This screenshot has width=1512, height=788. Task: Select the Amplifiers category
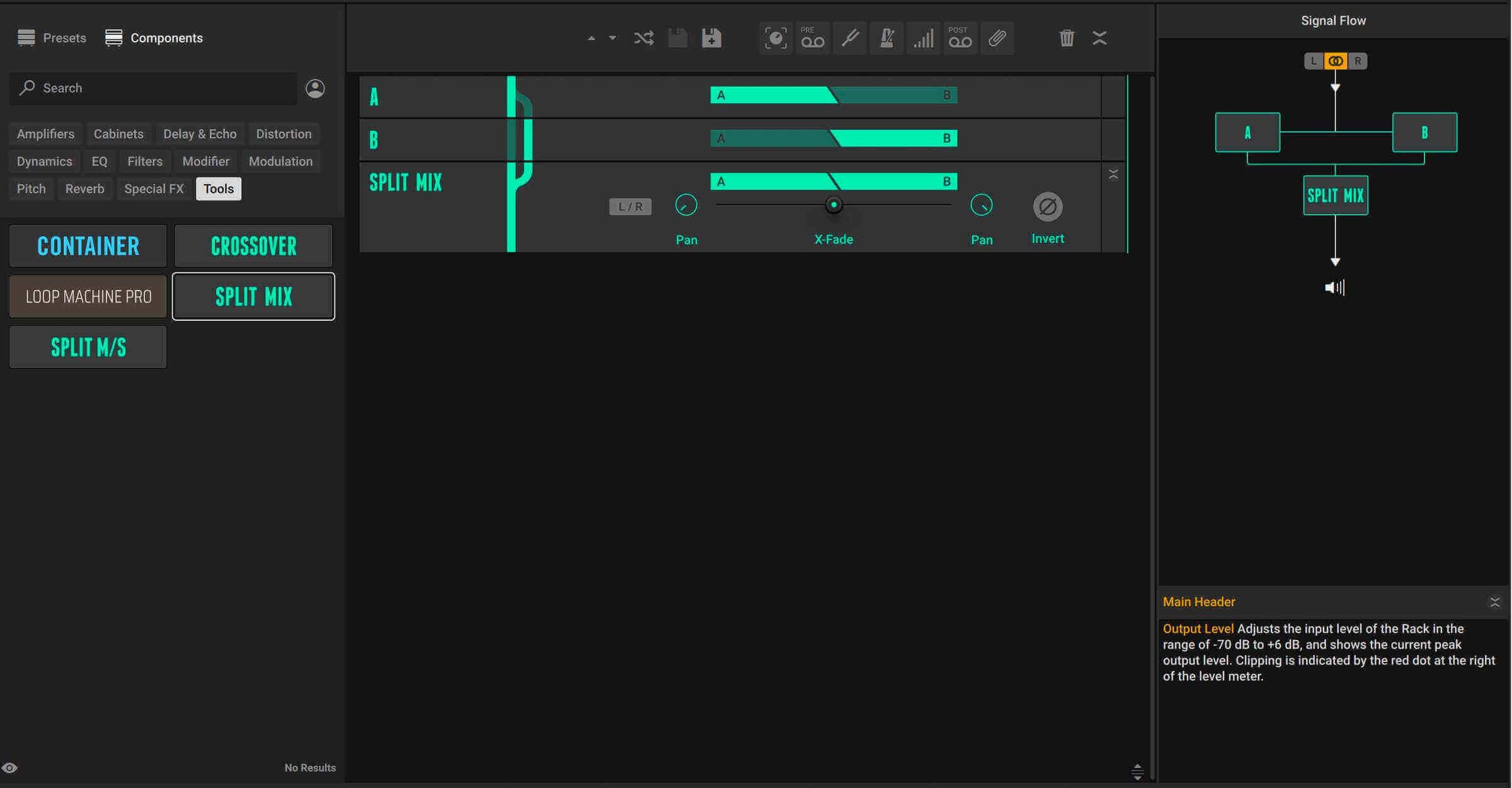click(x=45, y=134)
